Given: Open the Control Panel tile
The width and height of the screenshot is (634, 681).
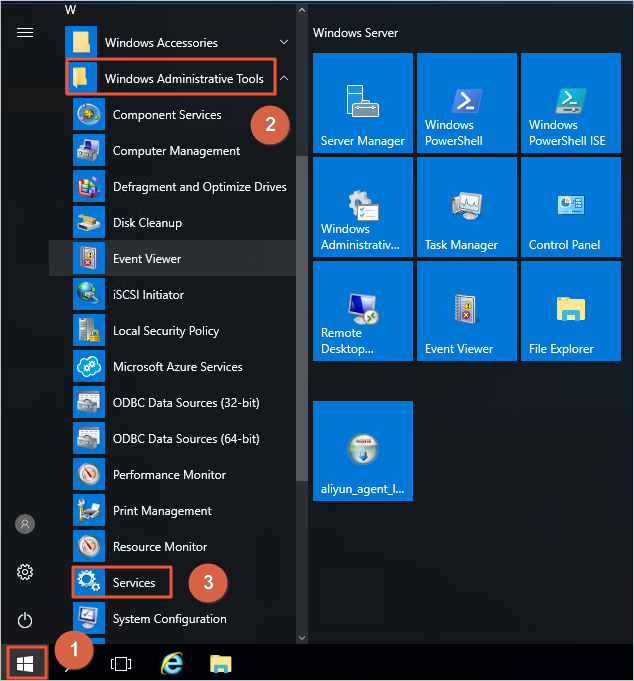Looking at the screenshot, I should click(571, 207).
